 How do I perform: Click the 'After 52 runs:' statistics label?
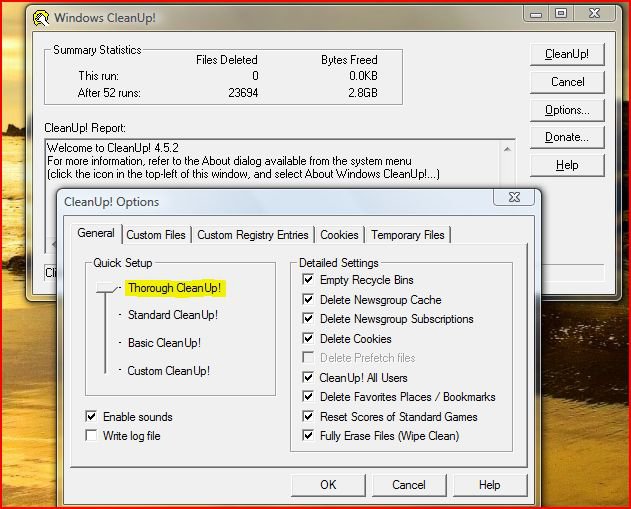point(109,93)
